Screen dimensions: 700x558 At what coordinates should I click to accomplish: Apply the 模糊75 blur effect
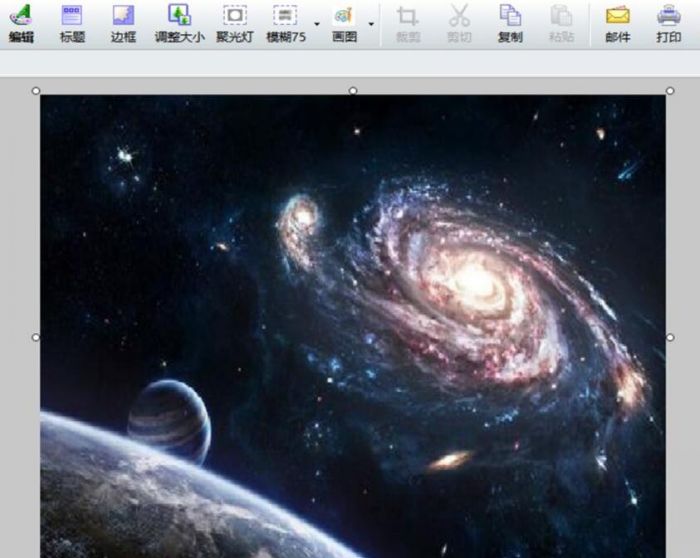[x=285, y=23]
